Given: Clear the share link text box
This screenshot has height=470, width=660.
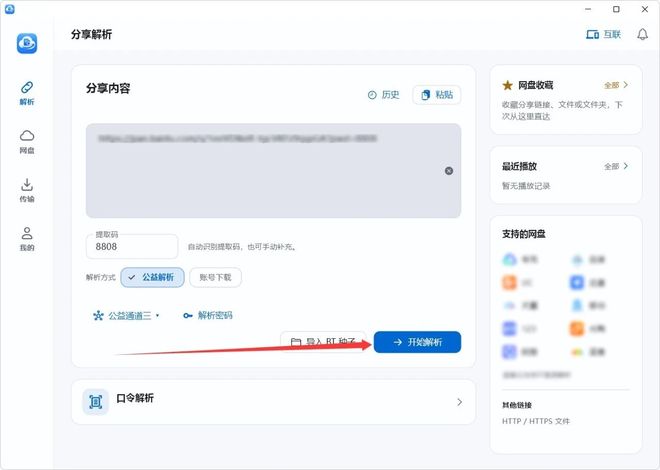Looking at the screenshot, I should click(x=449, y=171).
